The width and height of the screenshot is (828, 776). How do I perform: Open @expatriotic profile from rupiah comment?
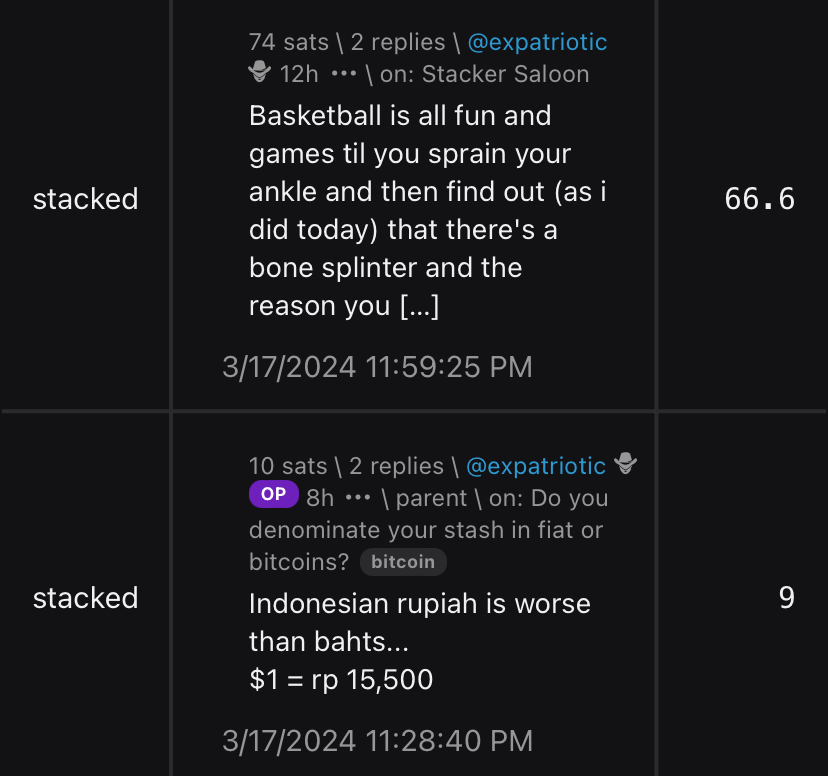pyautogui.click(x=536, y=466)
